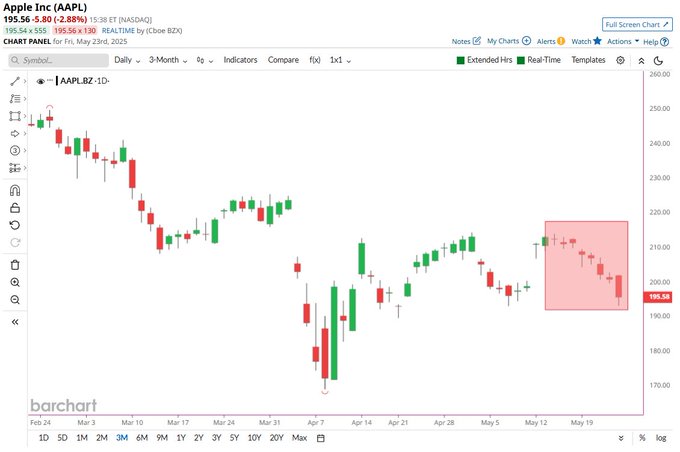Click the Full Screen Chart button
Viewport: 680px width, 452px height.
(x=637, y=25)
